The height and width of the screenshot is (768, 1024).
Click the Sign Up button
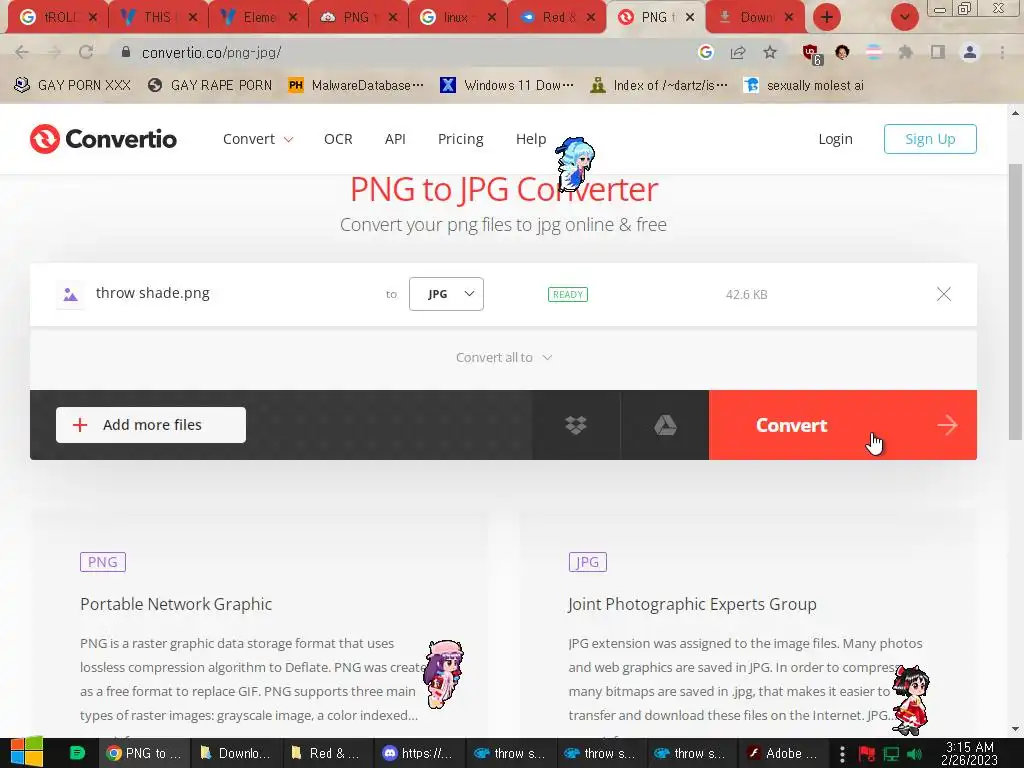930,139
